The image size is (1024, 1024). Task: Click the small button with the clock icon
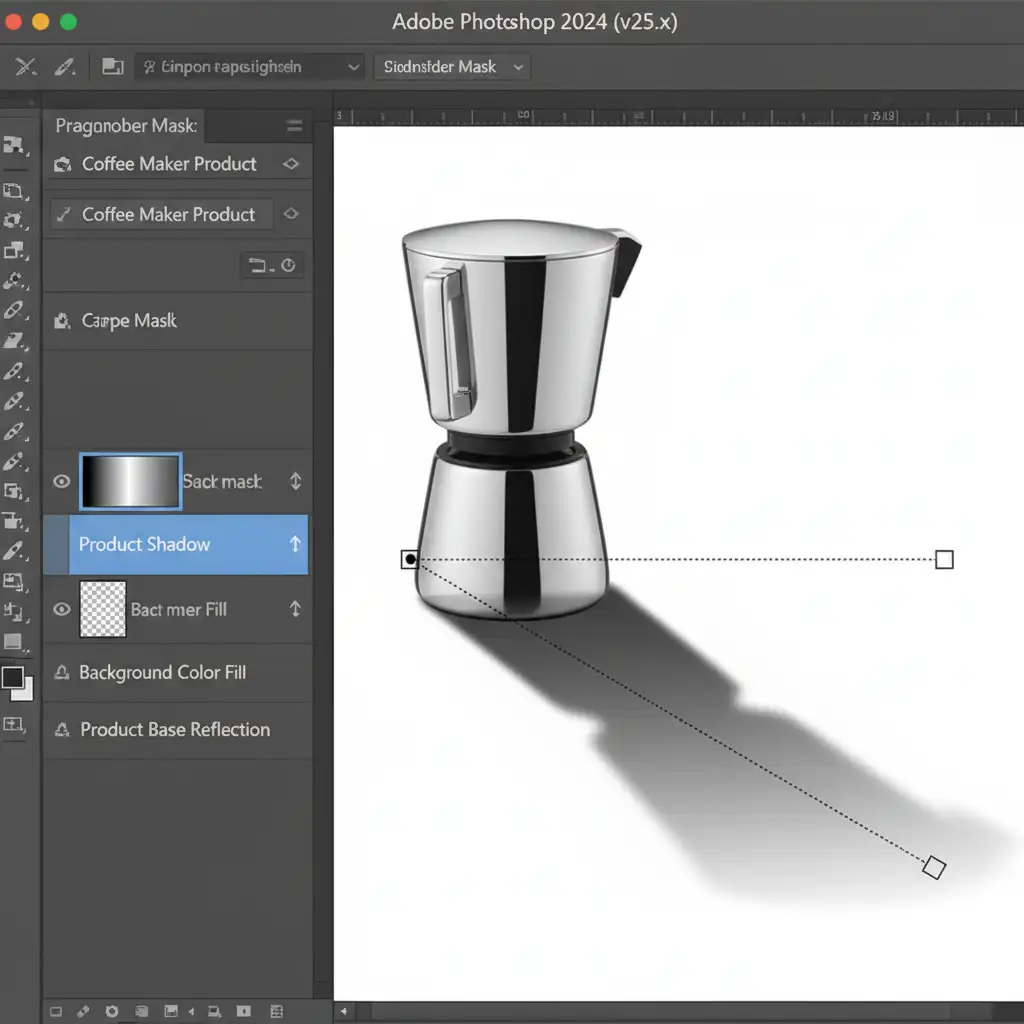288,265
